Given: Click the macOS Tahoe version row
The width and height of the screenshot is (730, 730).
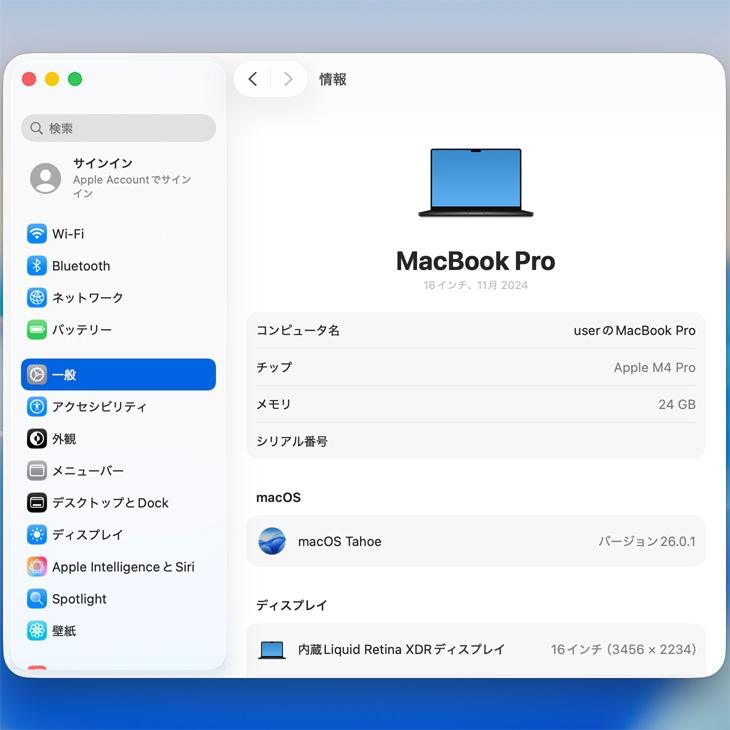Looking at the screenshot, I should tap(476, 542).
